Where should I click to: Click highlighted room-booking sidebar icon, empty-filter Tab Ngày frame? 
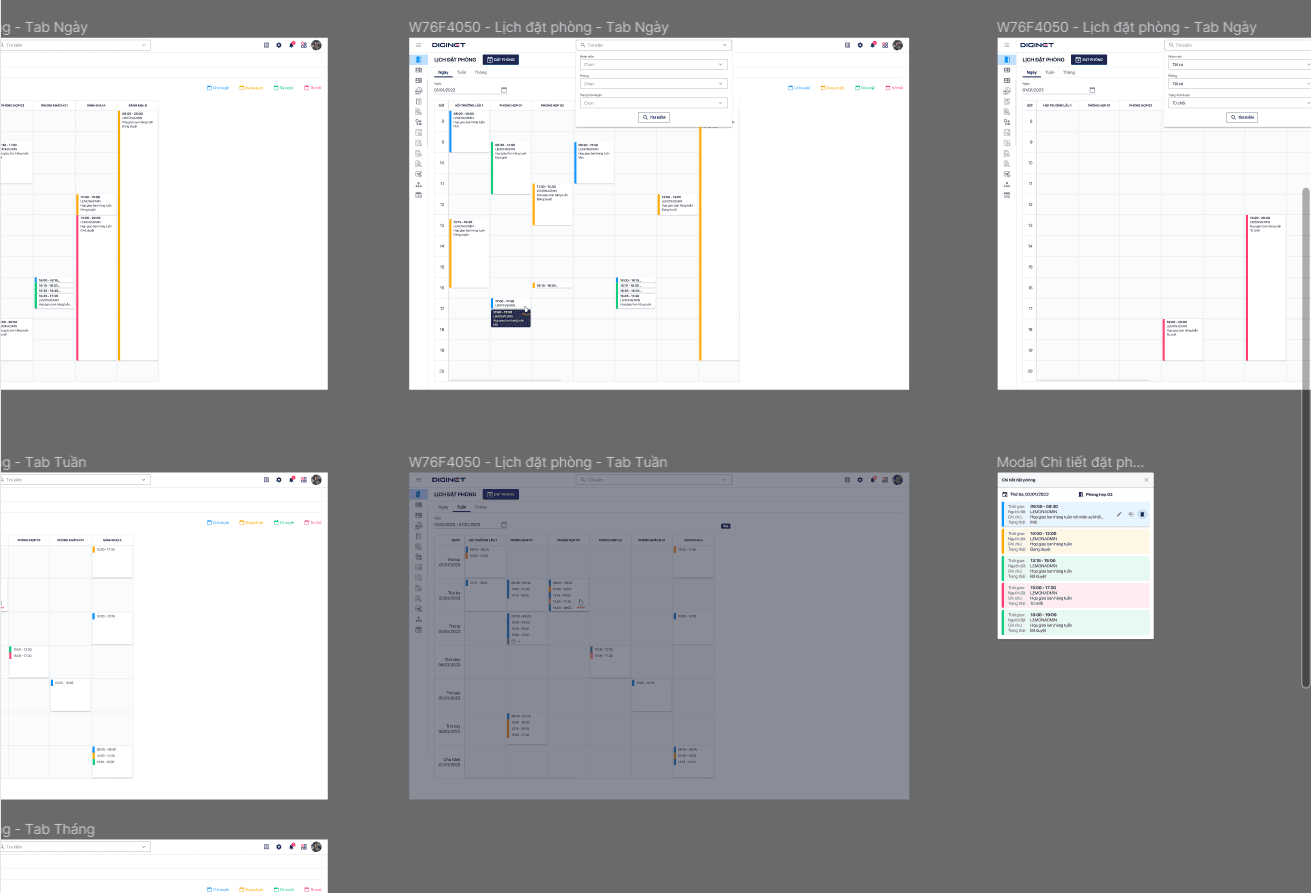tap(418, 60)
